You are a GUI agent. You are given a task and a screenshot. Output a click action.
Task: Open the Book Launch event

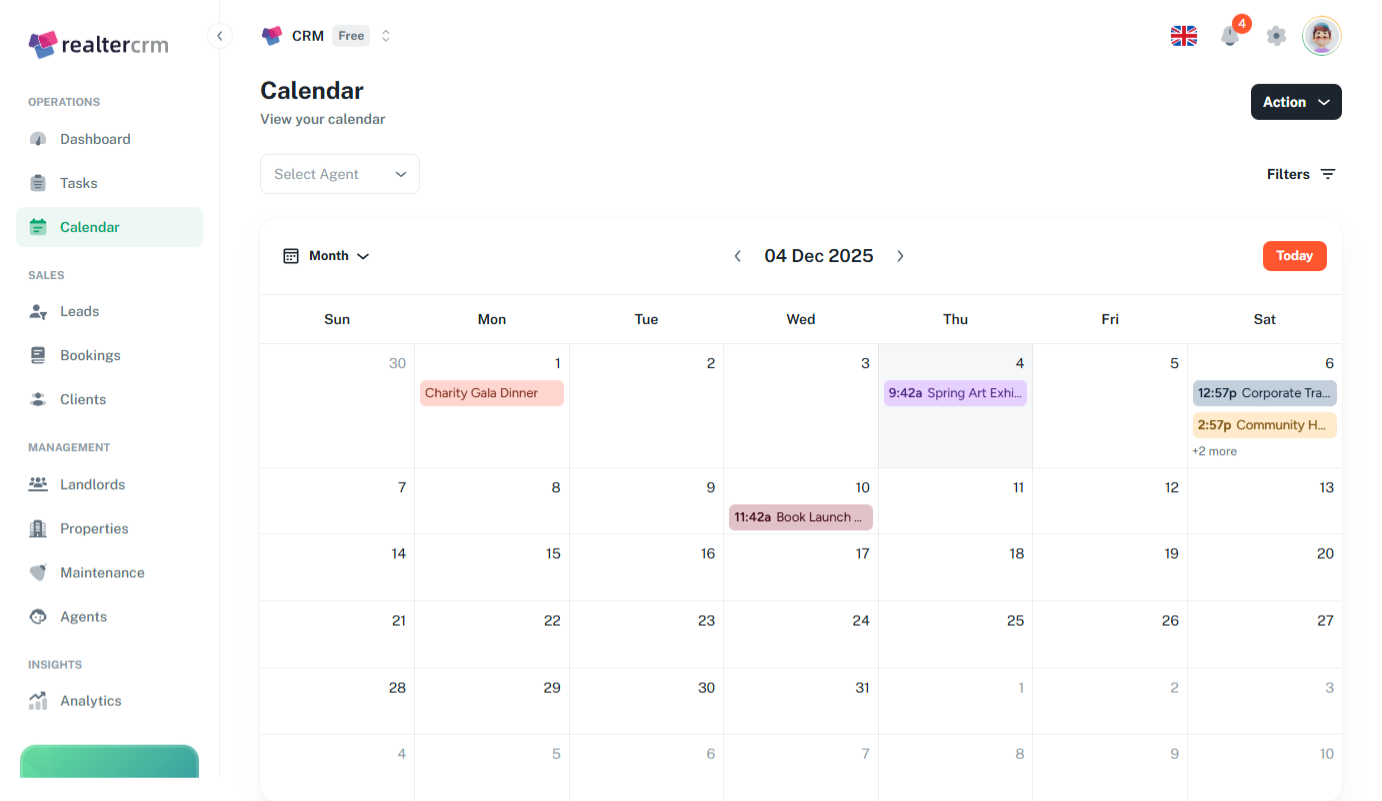[800, 517]
